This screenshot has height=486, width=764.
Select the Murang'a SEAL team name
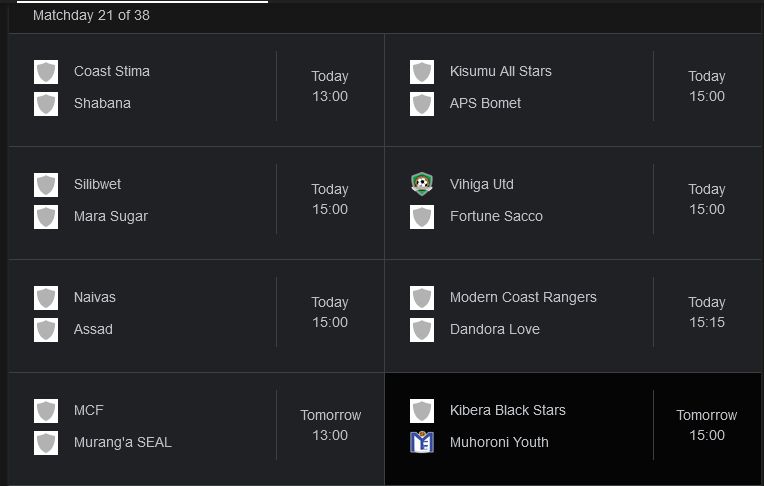pos(123,442)
